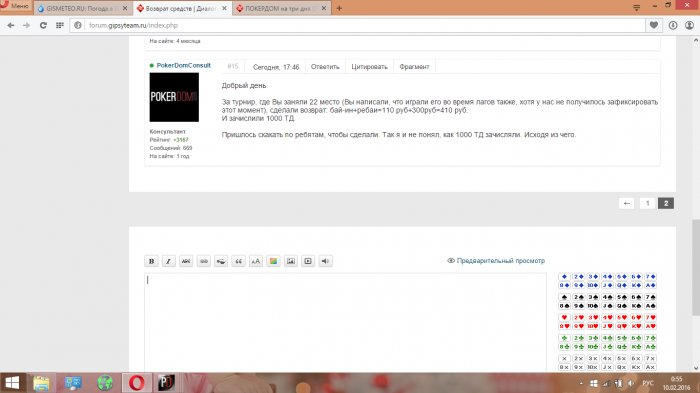Insert the ace of diamonds card
This screenshot has height=393, width=700.
coord(650,285)
